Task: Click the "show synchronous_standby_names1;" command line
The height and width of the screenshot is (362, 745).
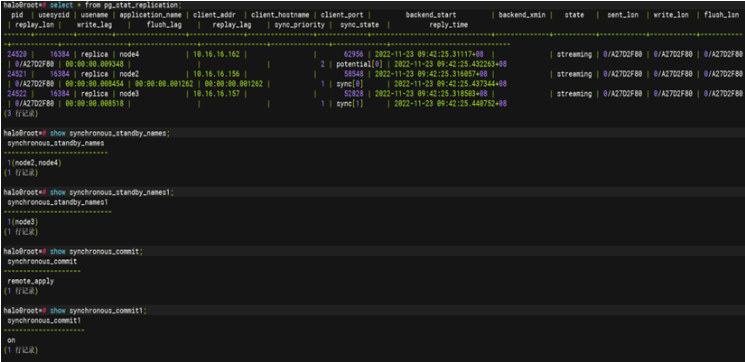Action: point(88,192)
